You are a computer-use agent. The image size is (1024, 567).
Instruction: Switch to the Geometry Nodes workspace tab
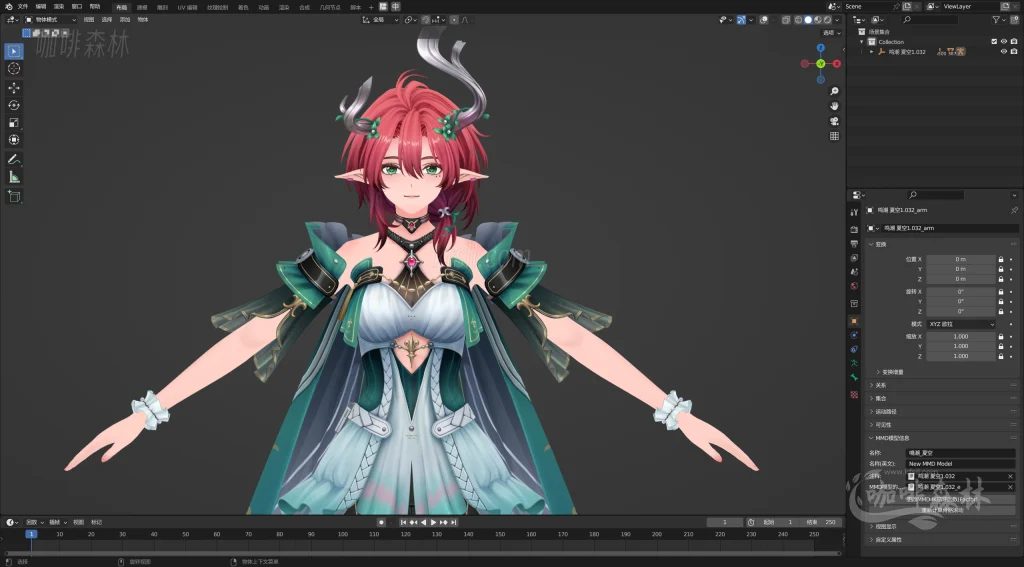coord(330,7)
